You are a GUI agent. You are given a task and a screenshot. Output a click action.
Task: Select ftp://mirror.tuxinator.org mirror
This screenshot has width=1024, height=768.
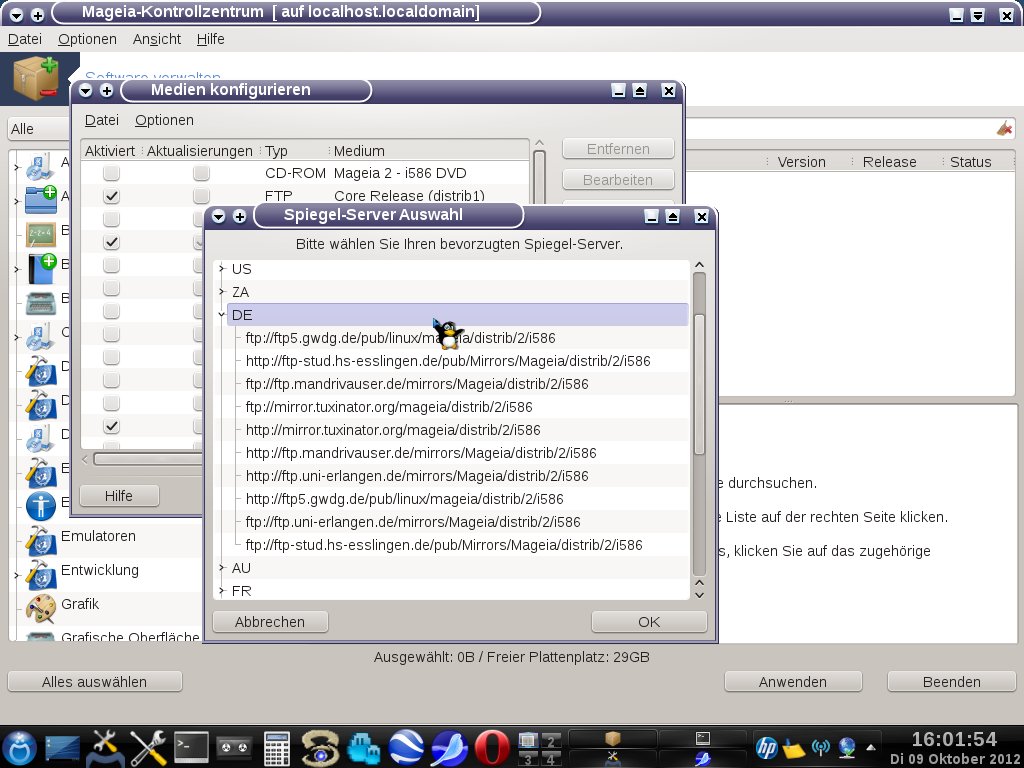[389, 407]
